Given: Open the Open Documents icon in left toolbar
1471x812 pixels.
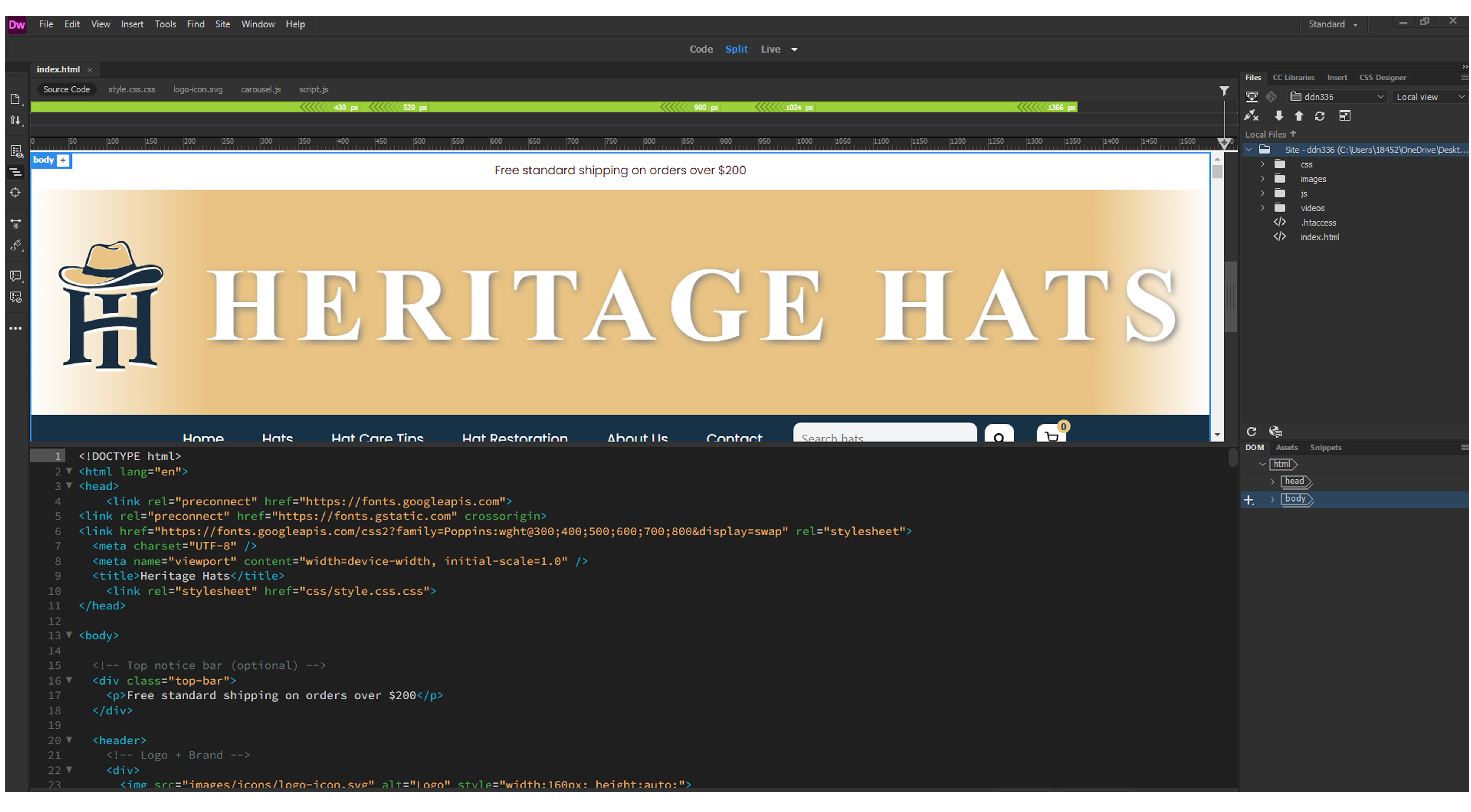Looking at the screenshot, I should click(x=15, y=99).
